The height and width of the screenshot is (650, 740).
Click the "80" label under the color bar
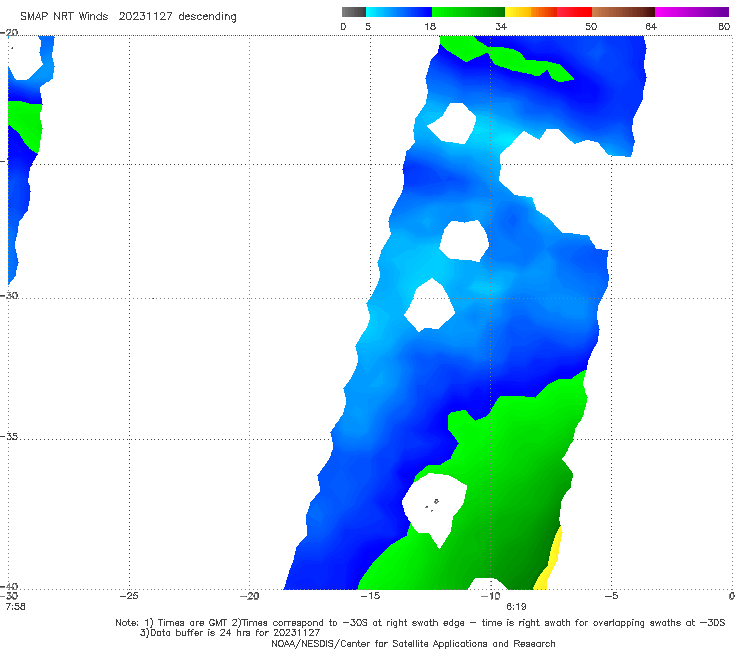pos(724,26)
